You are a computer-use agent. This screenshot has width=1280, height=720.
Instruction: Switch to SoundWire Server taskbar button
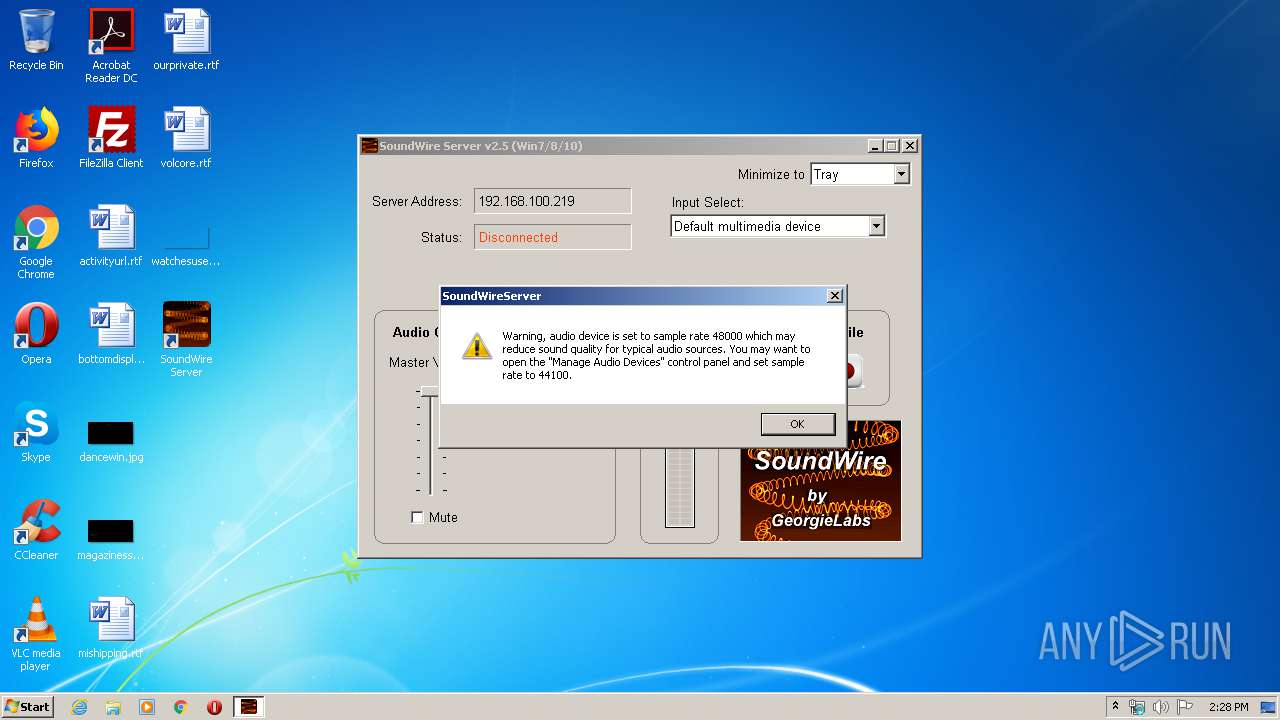tap(248, 707)
